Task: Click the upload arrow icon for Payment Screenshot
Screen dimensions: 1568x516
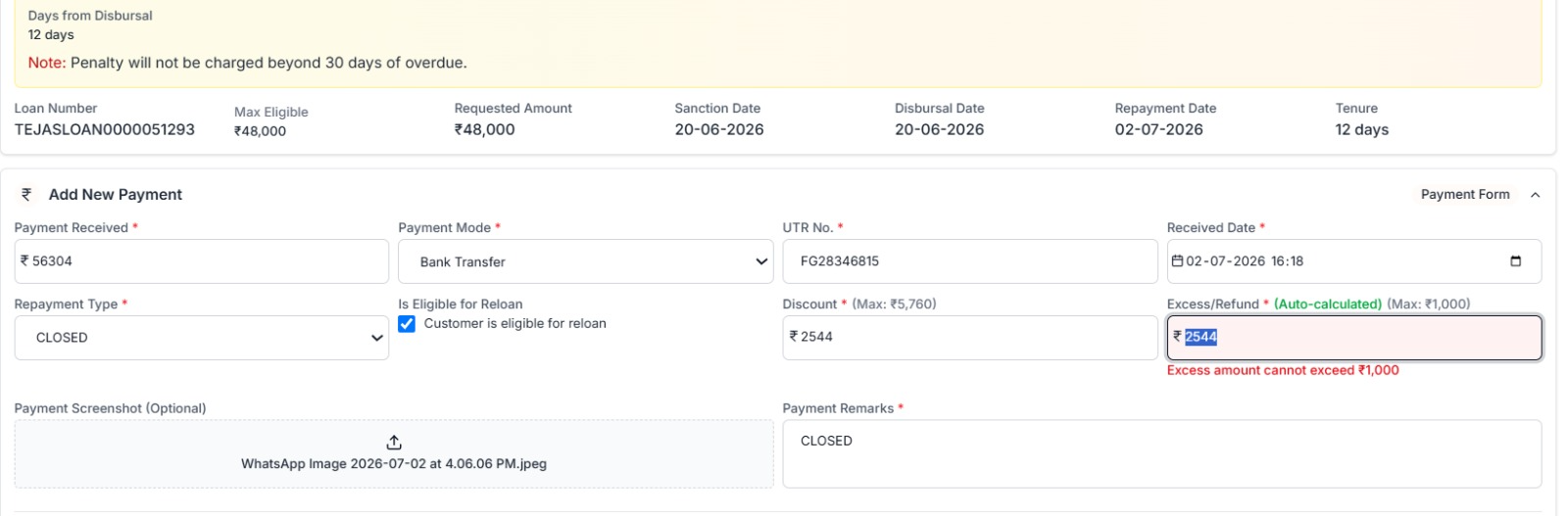Action: tap(394, 443)
